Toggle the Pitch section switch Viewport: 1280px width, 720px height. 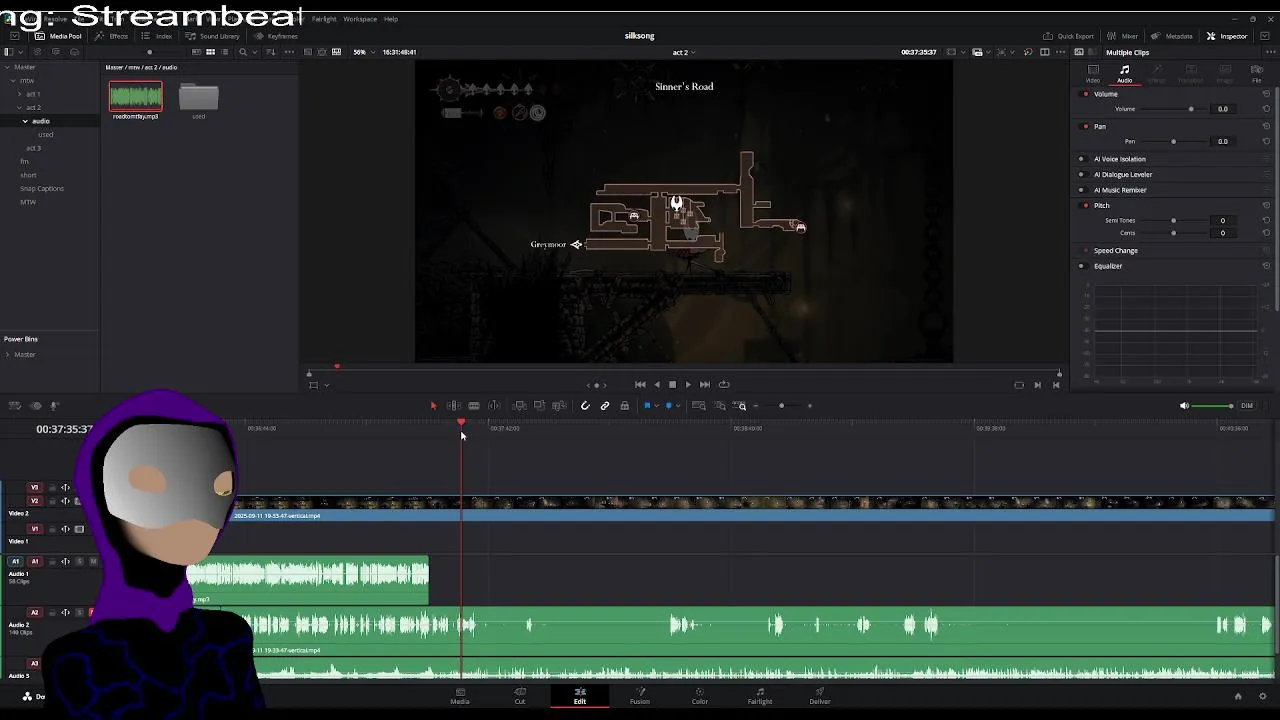1086,206
